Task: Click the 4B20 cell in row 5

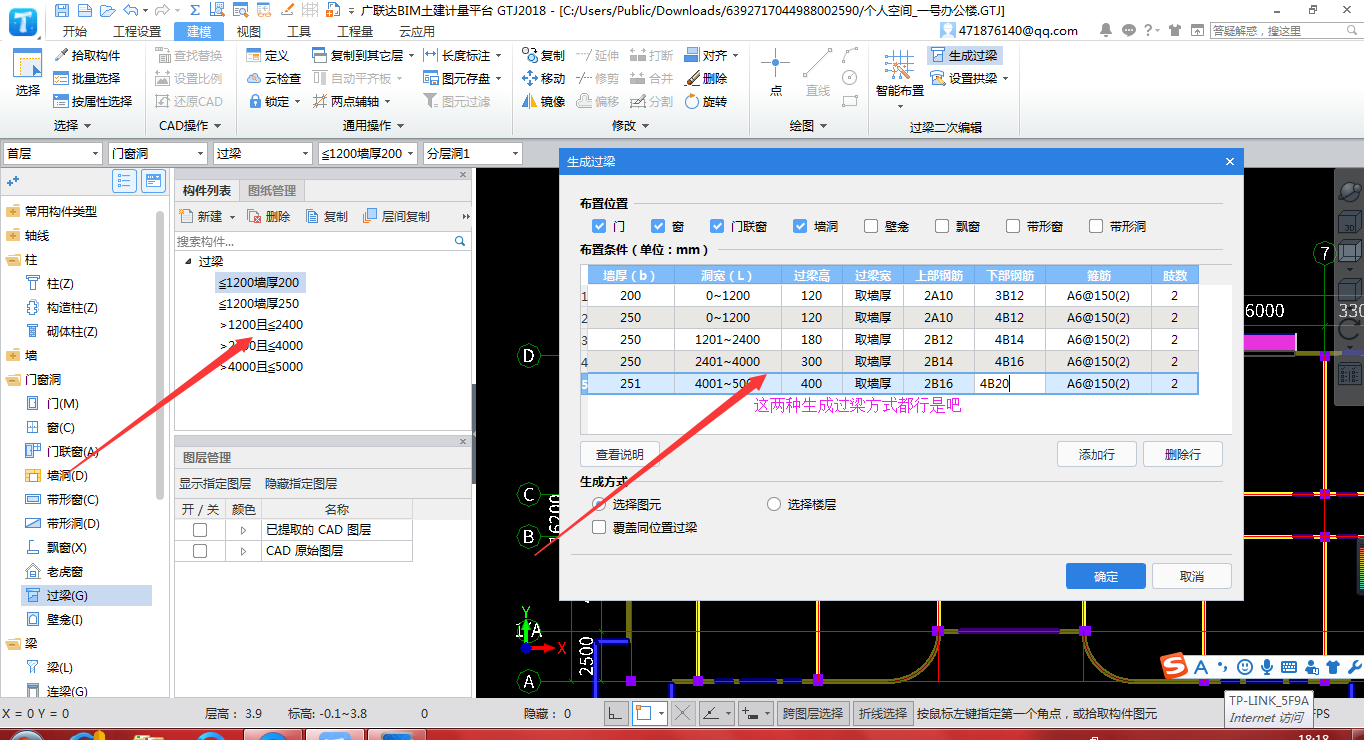Action: (x=1010, y=383)
